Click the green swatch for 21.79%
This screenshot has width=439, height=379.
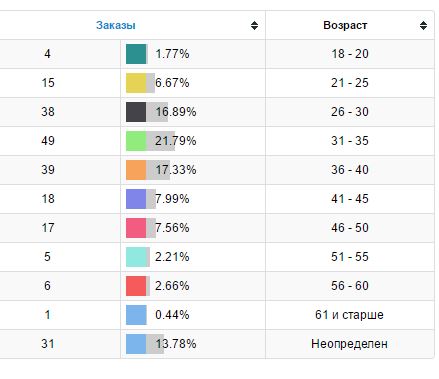(136, 141)
